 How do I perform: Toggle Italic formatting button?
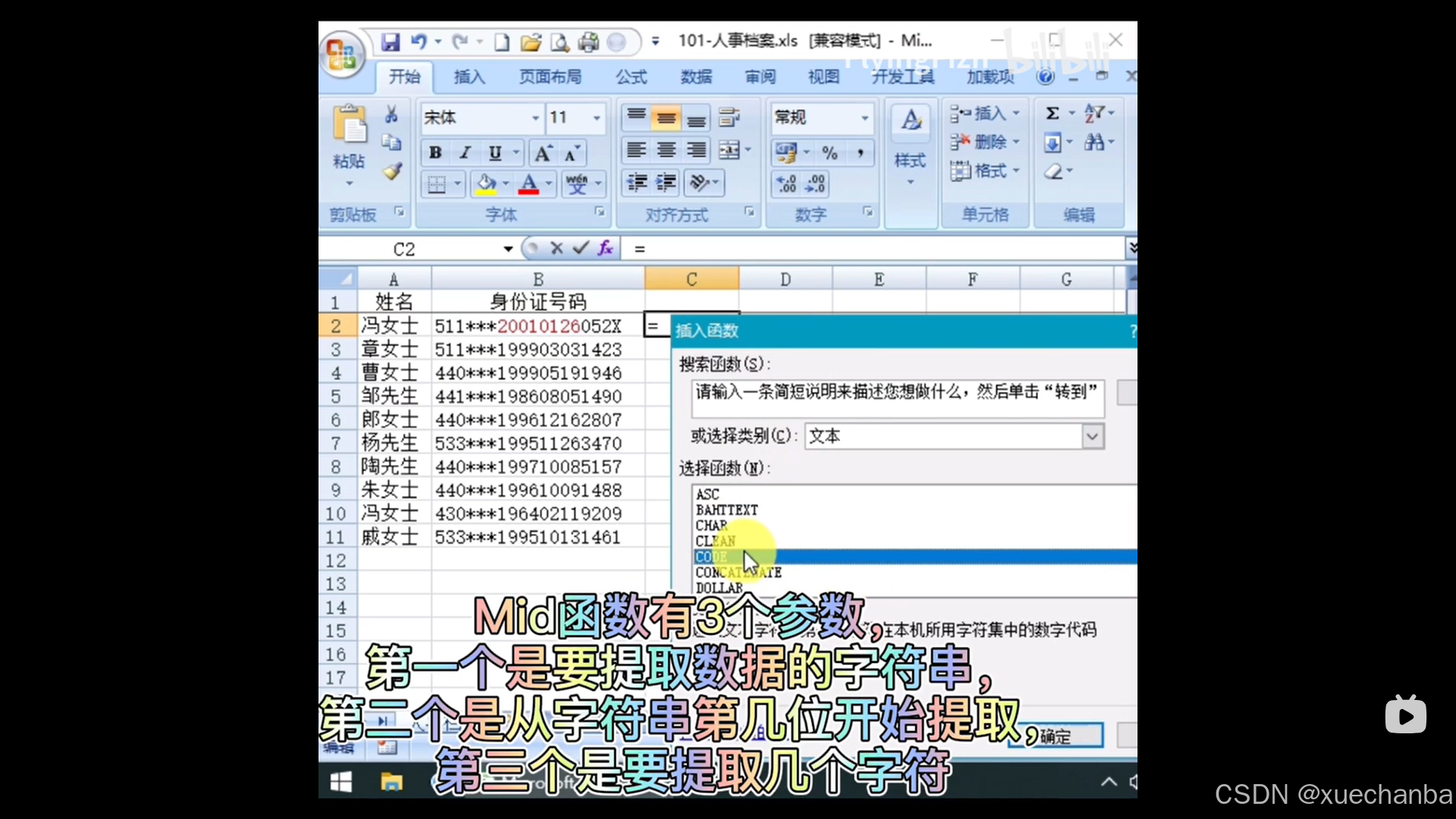point(465,153)
